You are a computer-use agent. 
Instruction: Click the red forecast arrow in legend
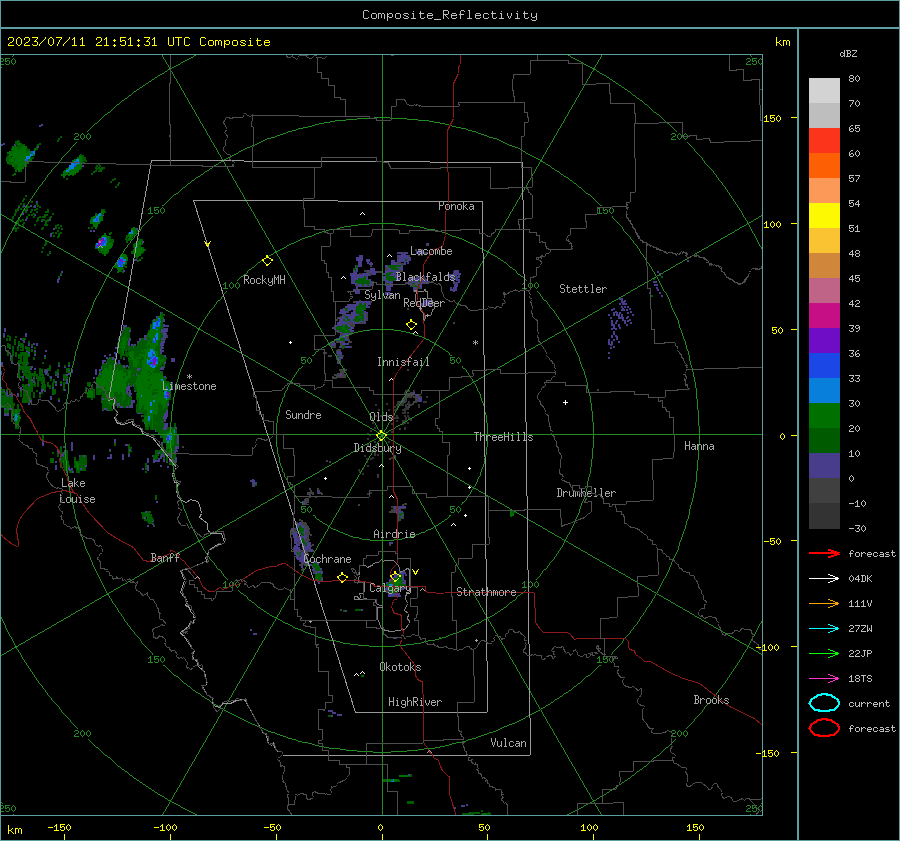coord(824,553)
